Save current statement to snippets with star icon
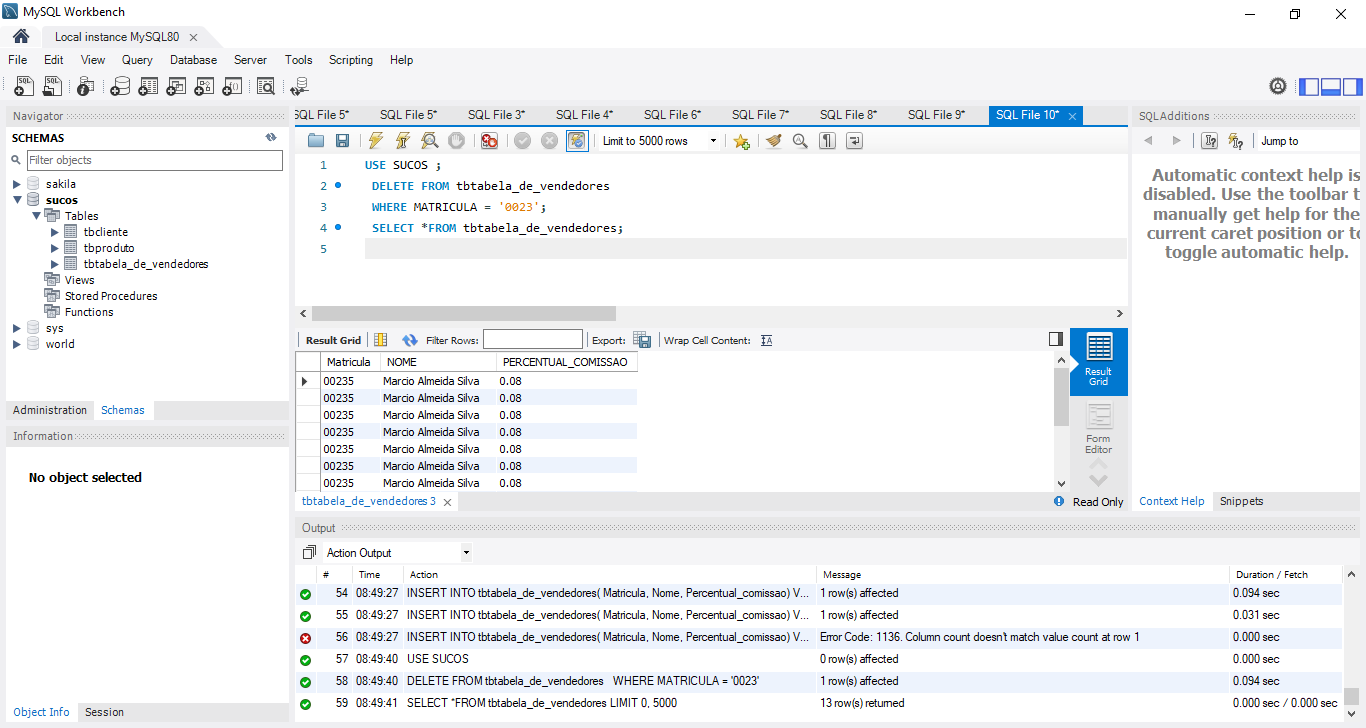Viewport: 1366px width, 728px height. [741, 141]
